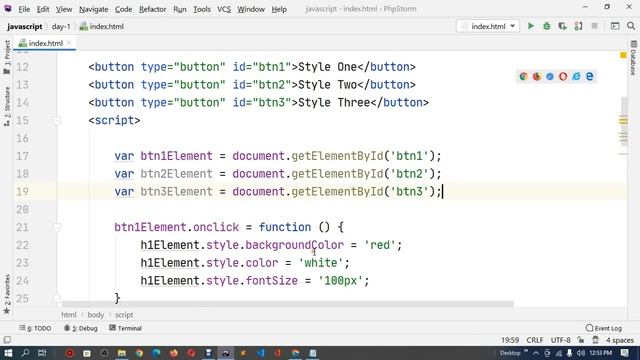Open the Help menu
640x360 pixels.
tap(279, 9)
